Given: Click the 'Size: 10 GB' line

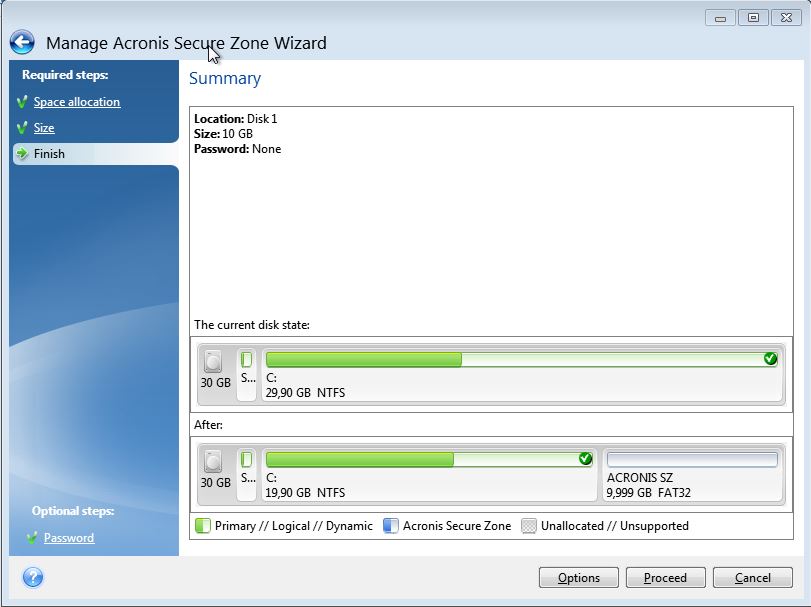Looking at the screenshot, I should pyautogui.click(x=223, y=133).
